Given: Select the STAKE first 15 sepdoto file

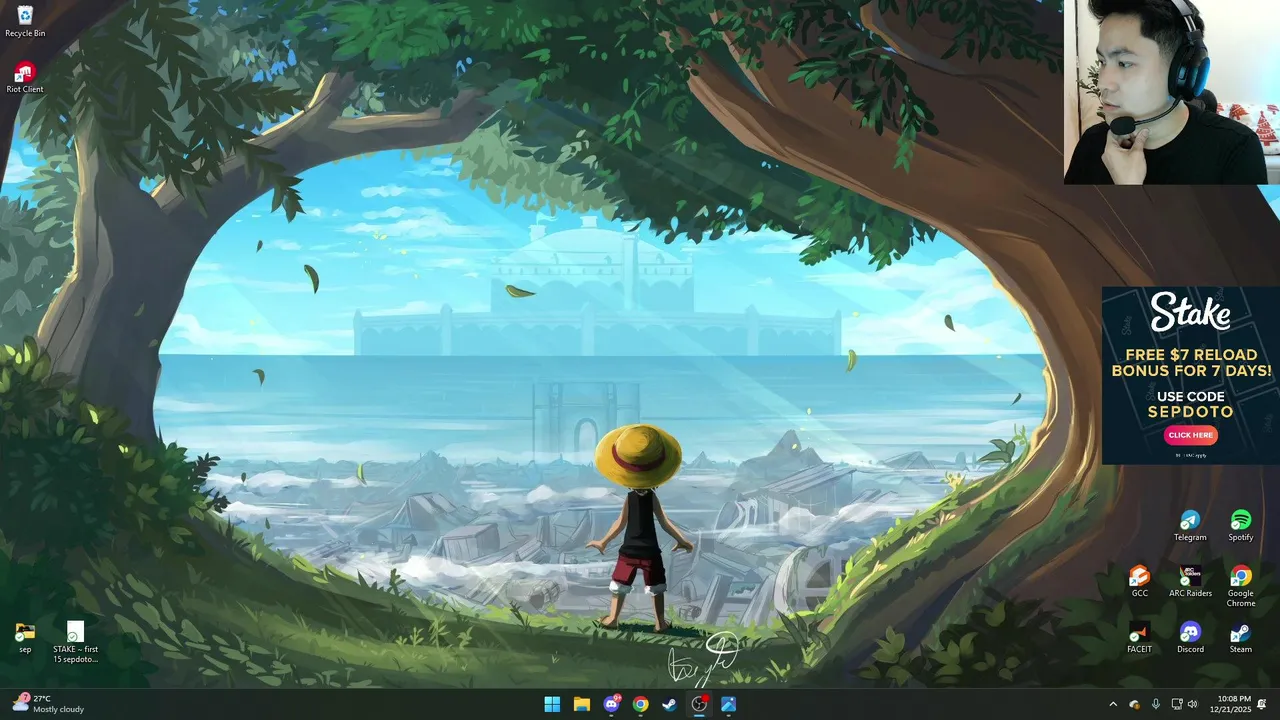Looking at the screenshot, I should [x=76, y=642].
